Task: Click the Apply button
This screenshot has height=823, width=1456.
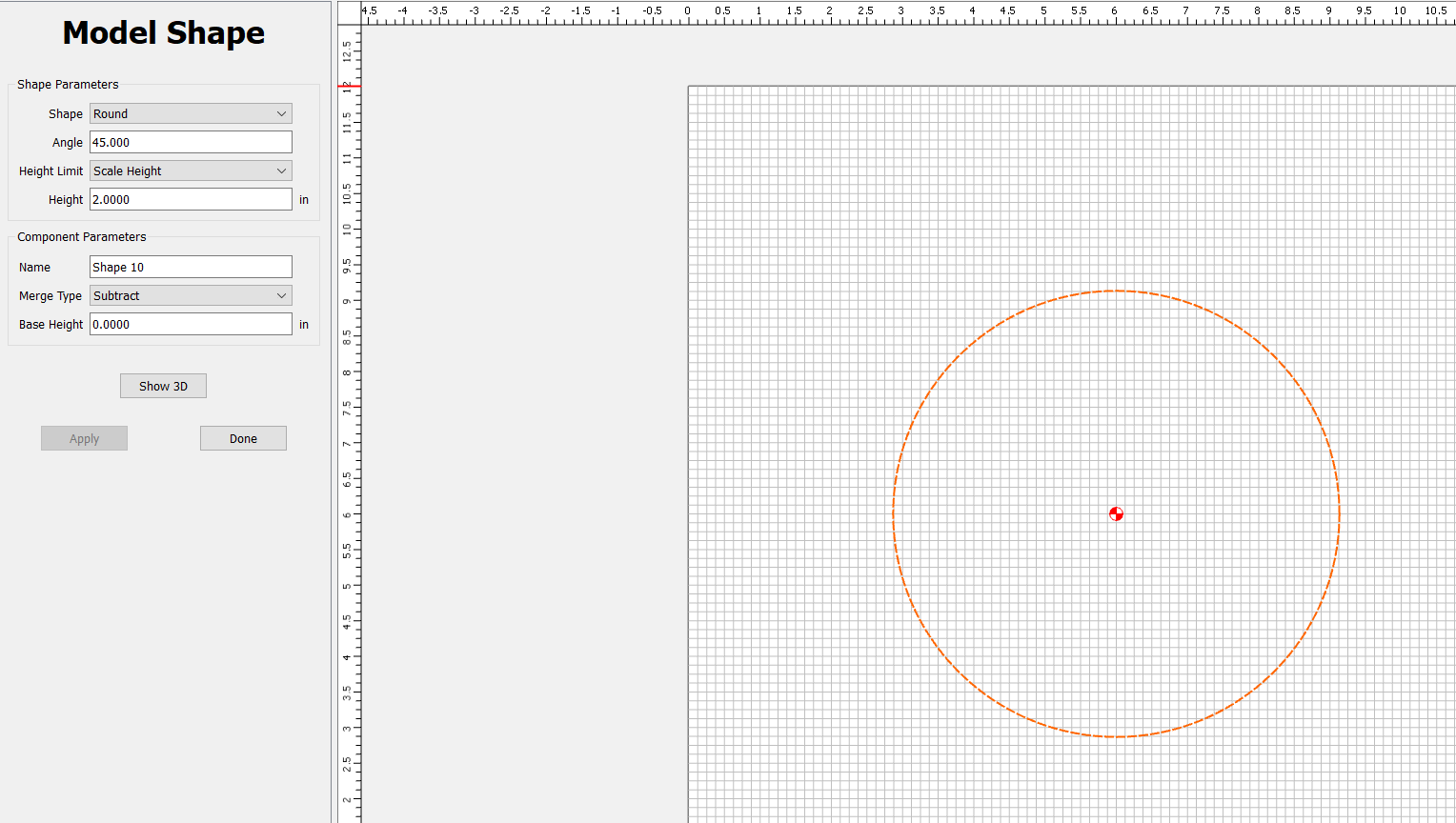Action: click(x=84, y=438)
